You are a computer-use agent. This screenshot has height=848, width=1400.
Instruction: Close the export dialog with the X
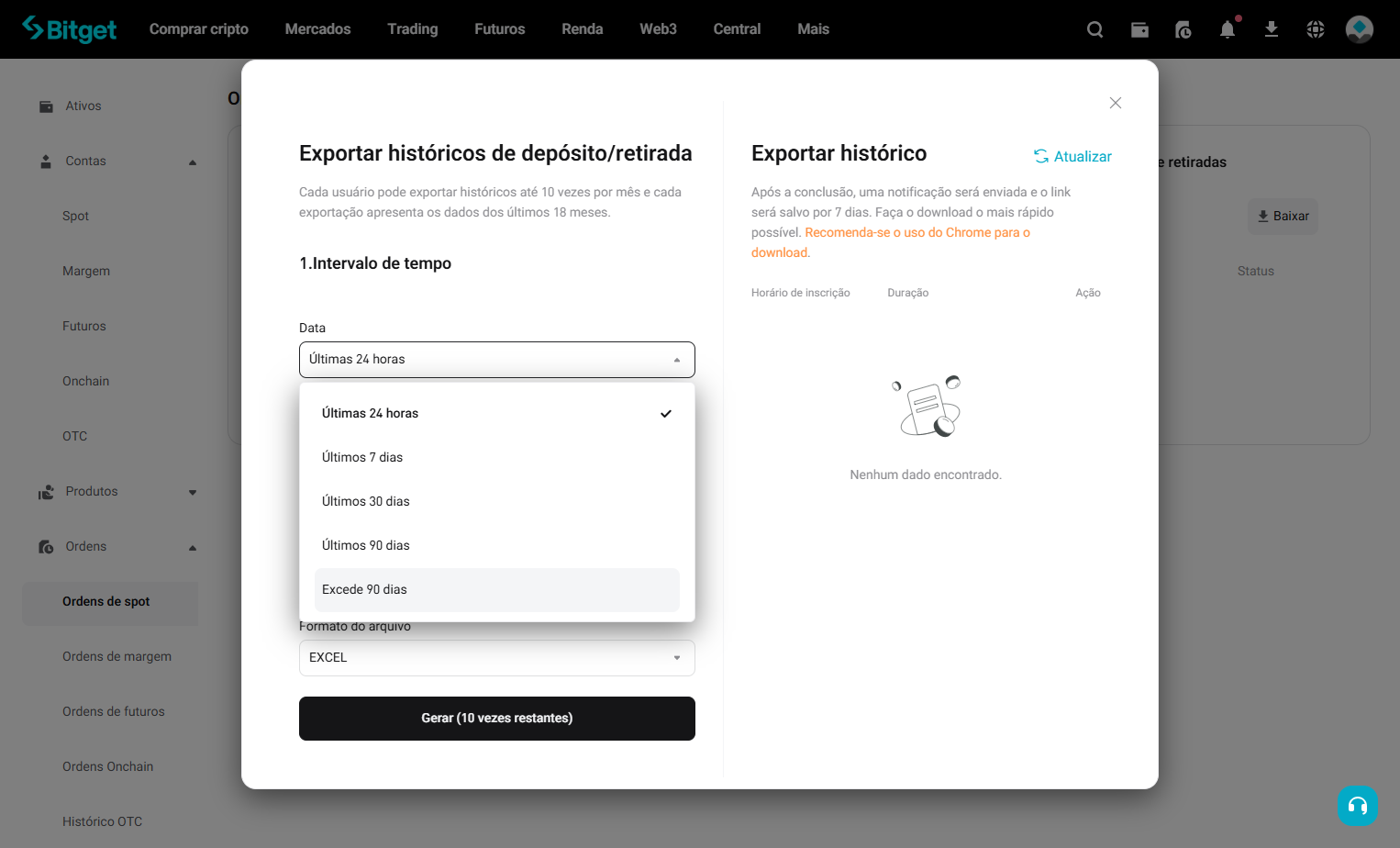(x=1116, y=103)
